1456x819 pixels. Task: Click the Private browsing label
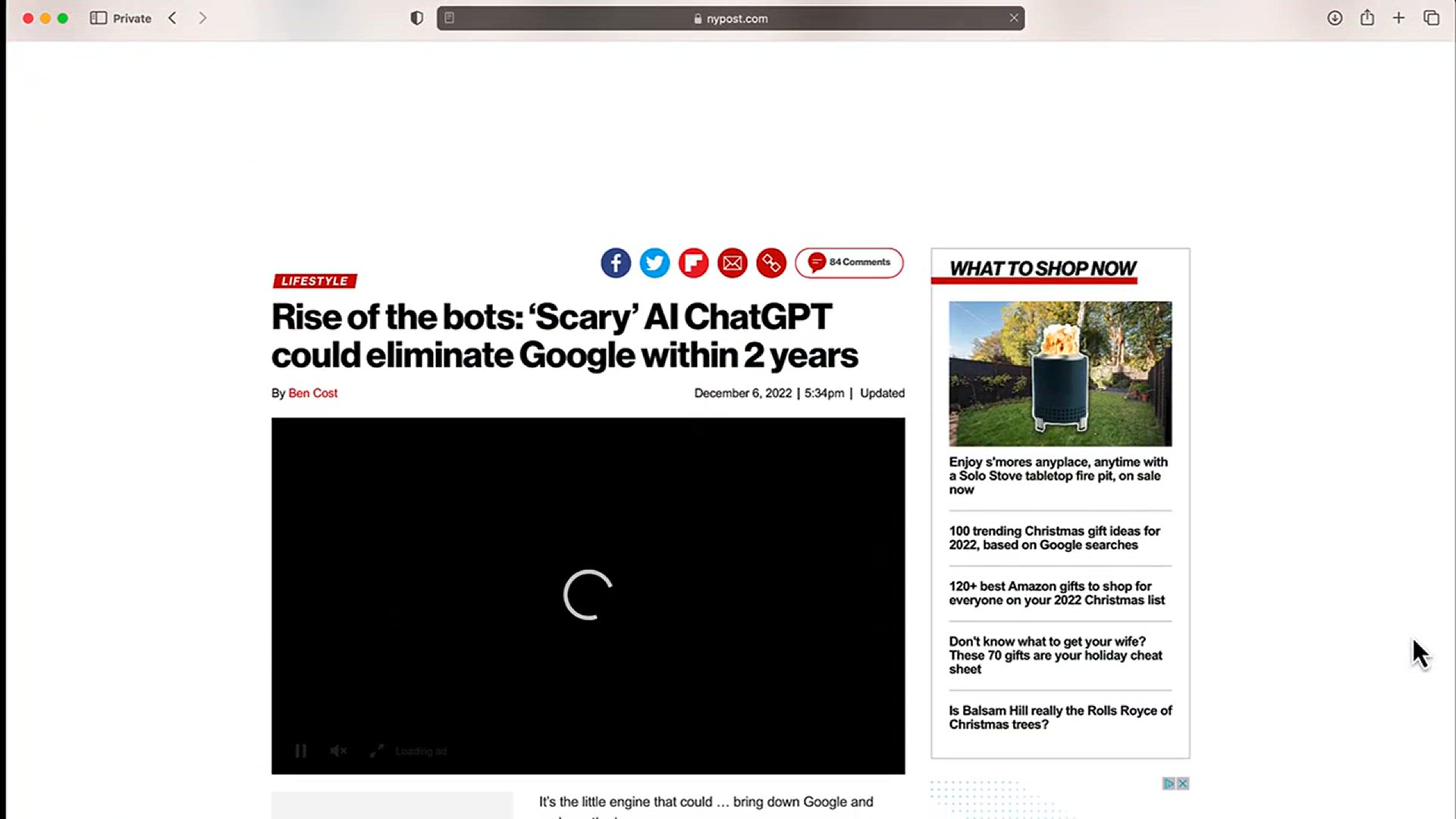(132, 18)
